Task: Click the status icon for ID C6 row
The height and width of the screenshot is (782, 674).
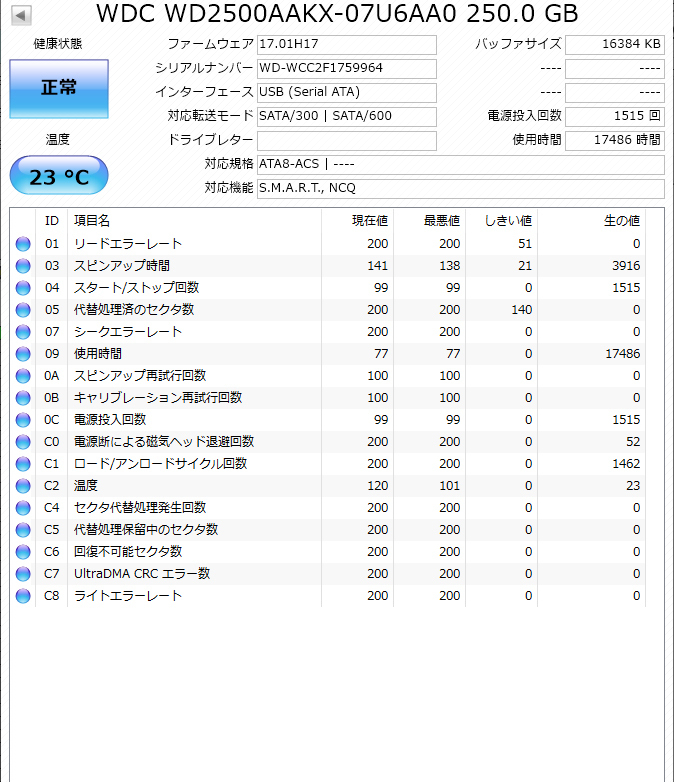Action: [23, 552]
